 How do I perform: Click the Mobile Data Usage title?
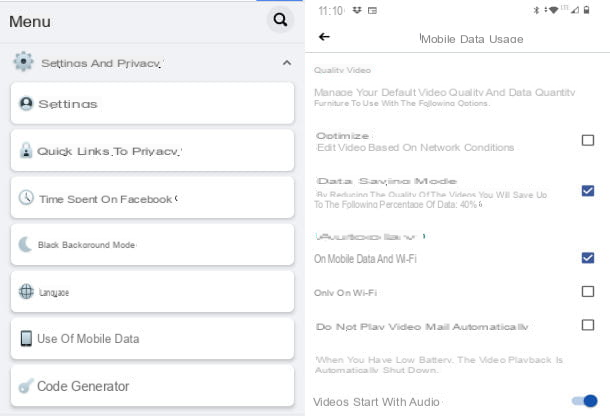click(x=472, y=39)
